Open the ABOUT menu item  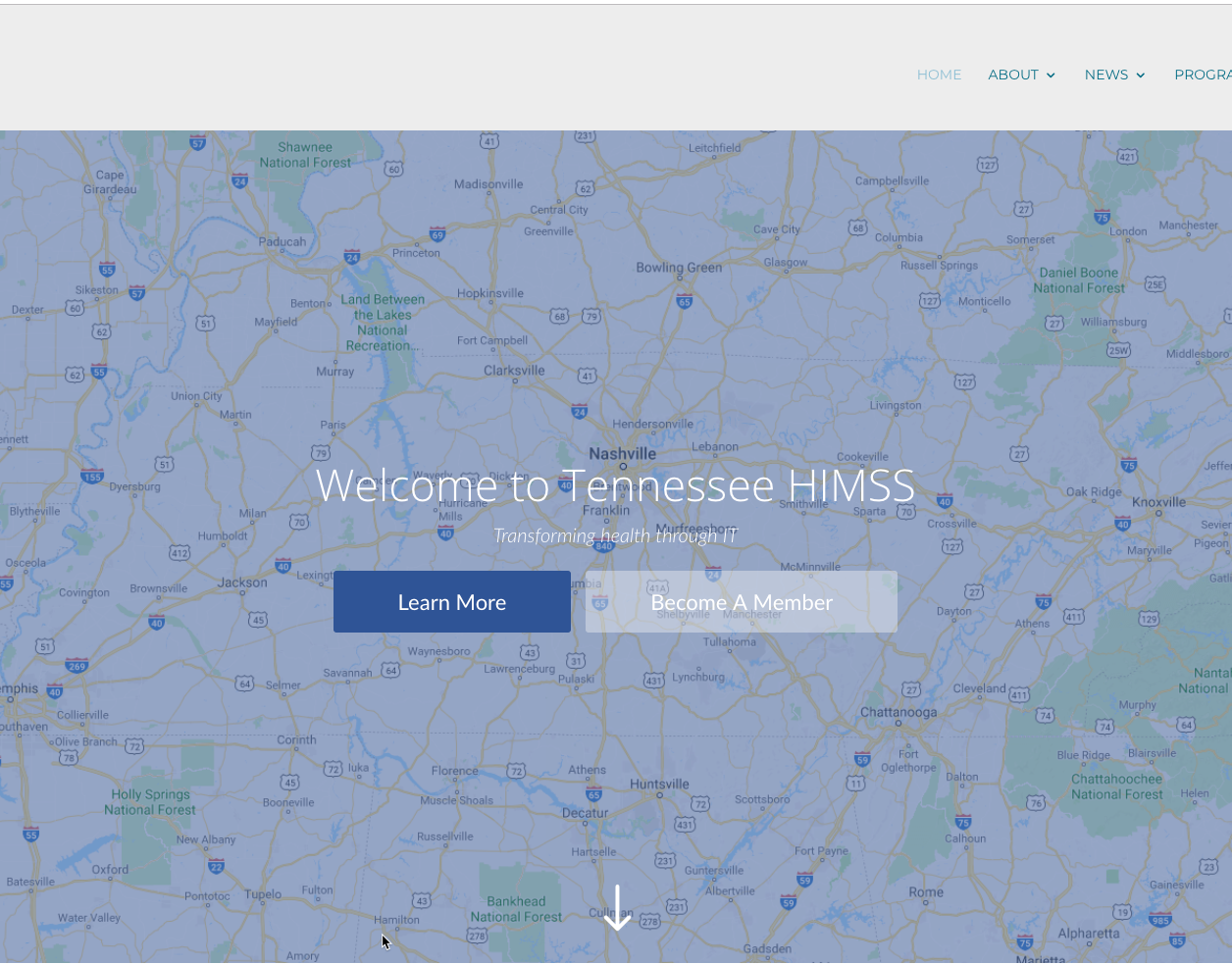1013,75
